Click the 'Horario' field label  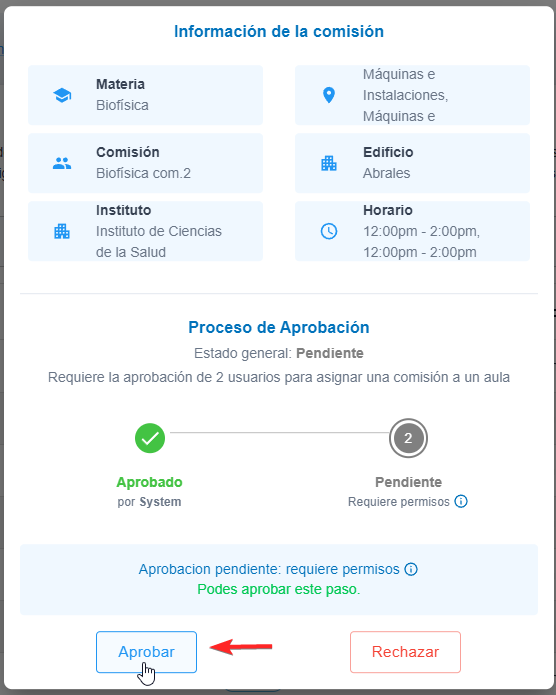(388, 210)
